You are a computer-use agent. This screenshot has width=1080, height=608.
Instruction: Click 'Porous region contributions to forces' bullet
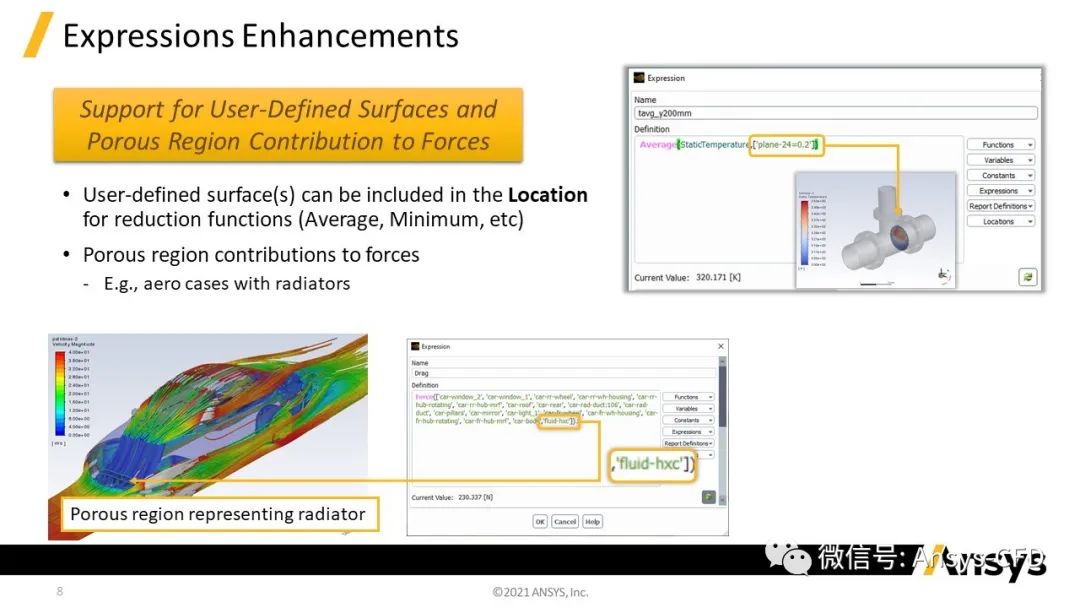point(251,255)
